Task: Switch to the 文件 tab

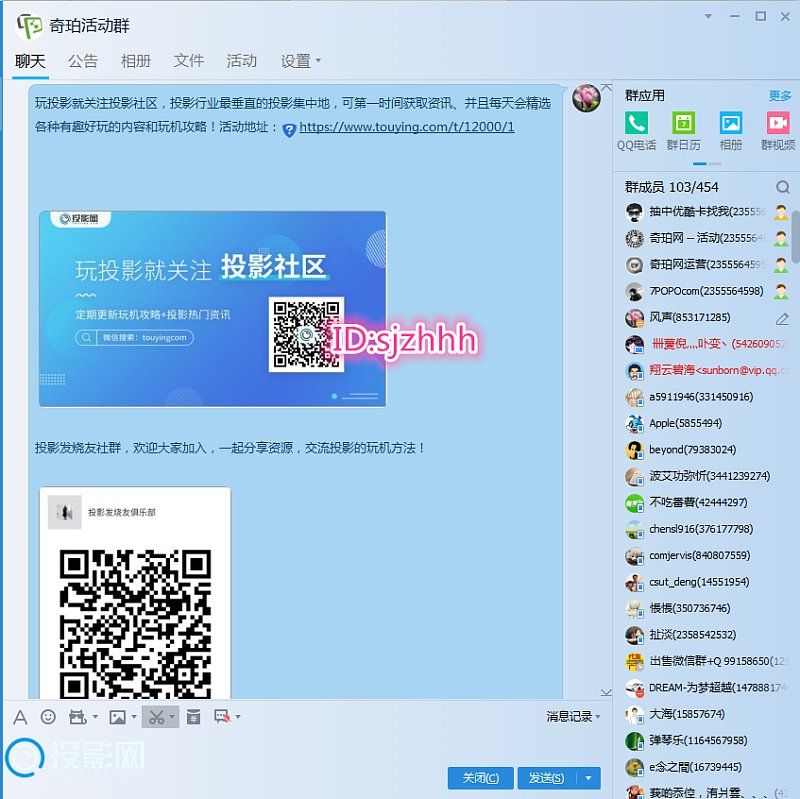Action: [x=189, y=61]
